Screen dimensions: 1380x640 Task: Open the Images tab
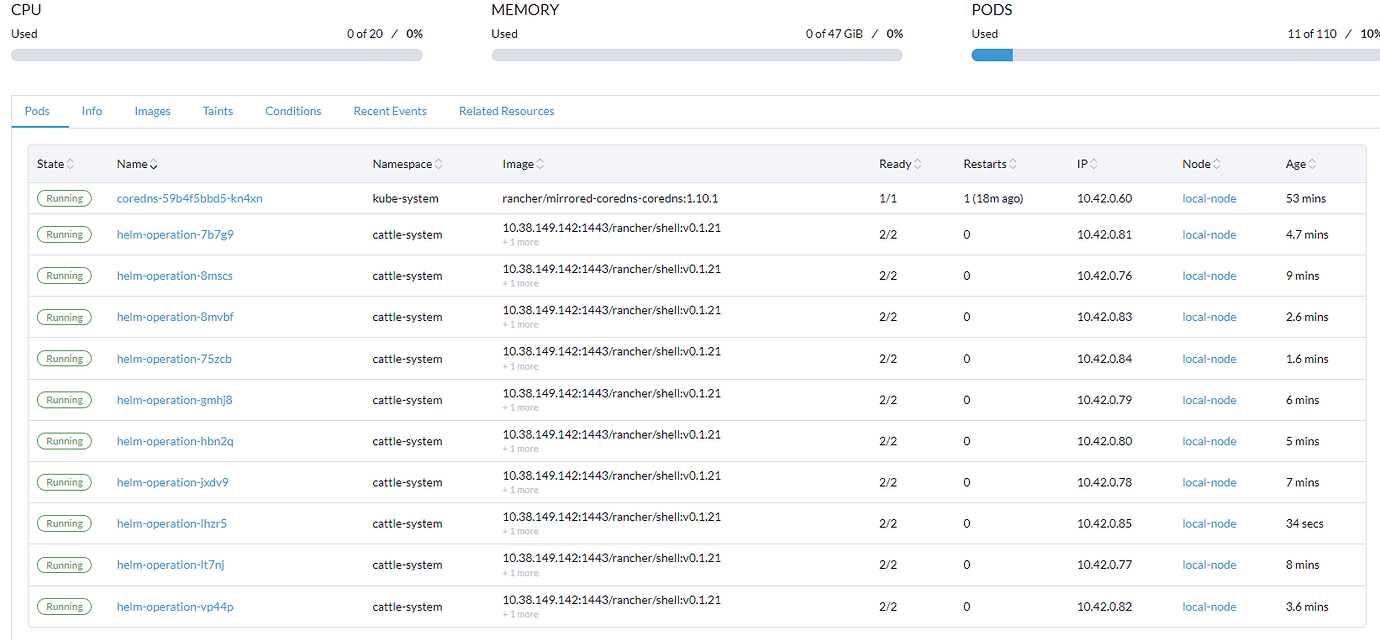(x=152, y=111)
